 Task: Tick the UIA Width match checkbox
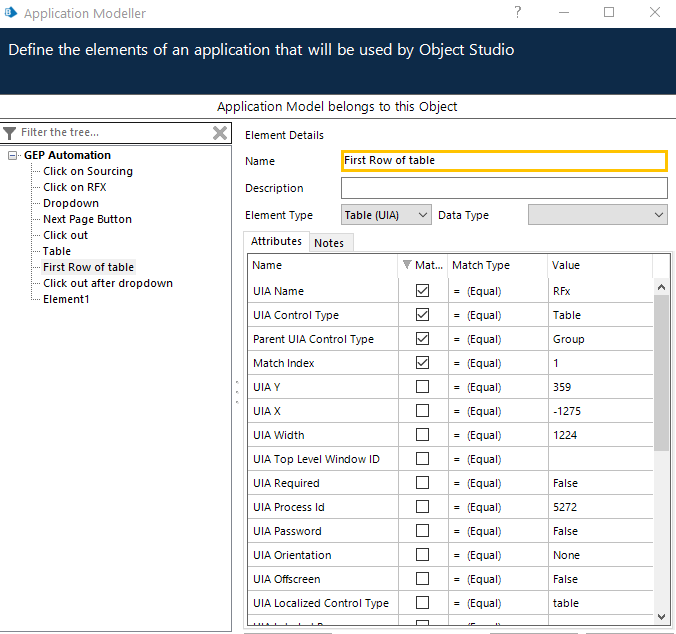tap(422, 435)
